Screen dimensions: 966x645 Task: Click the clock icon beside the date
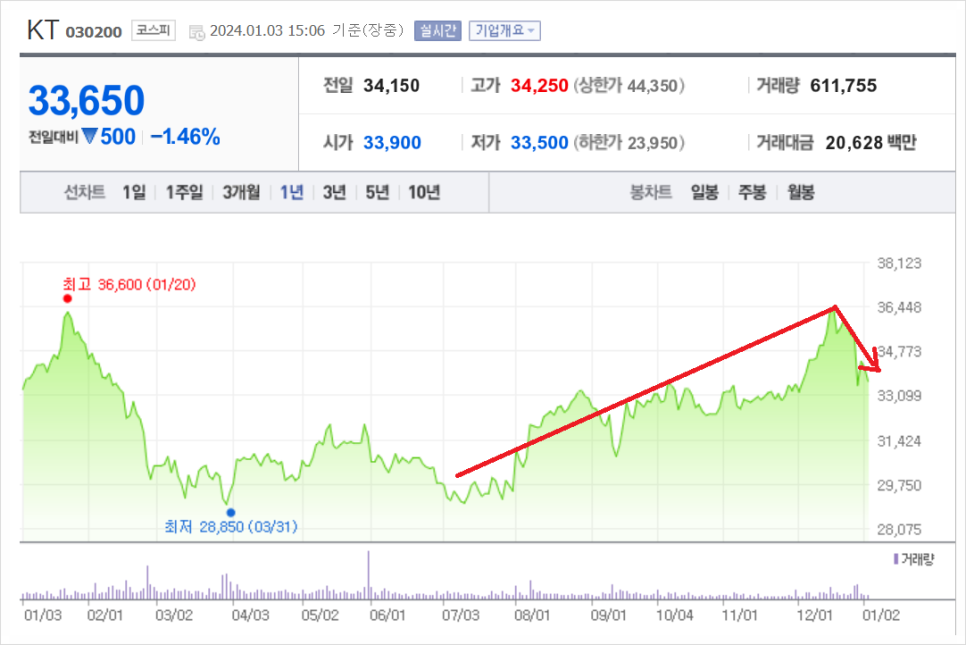click(197, 32)
